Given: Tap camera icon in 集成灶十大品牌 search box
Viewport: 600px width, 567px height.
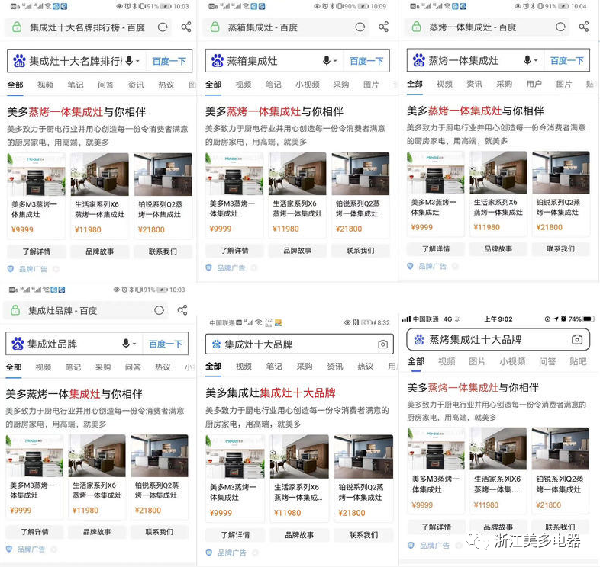Looking at the screenshot, I should click(383, 344).
